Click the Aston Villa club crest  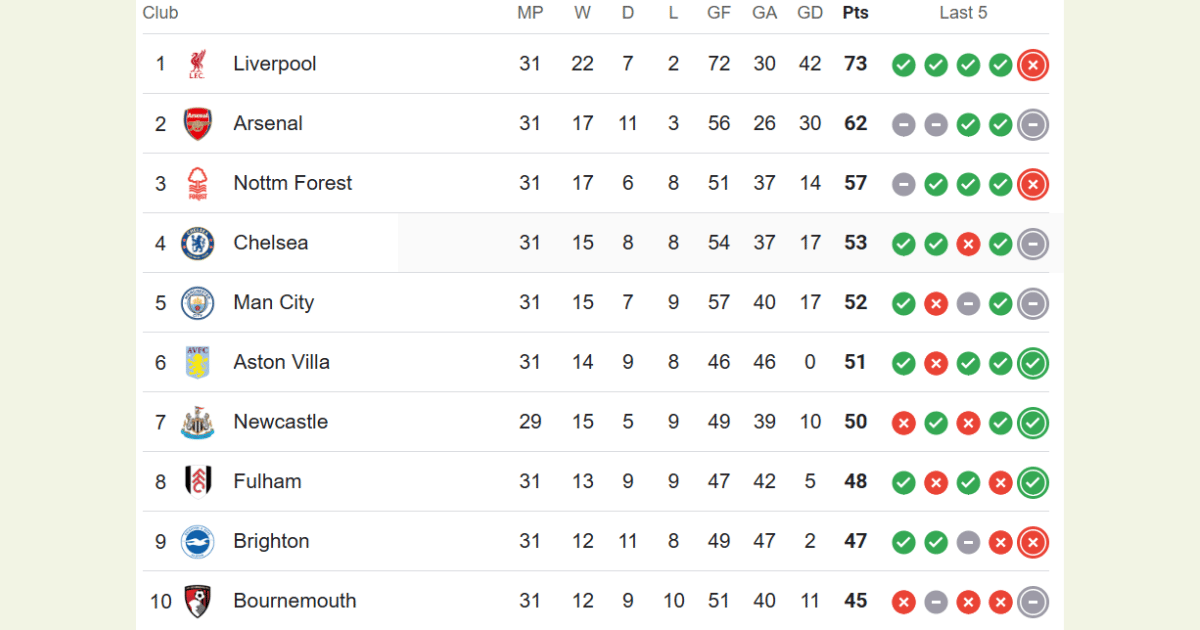pyautogui.click(x=197, y=362)
